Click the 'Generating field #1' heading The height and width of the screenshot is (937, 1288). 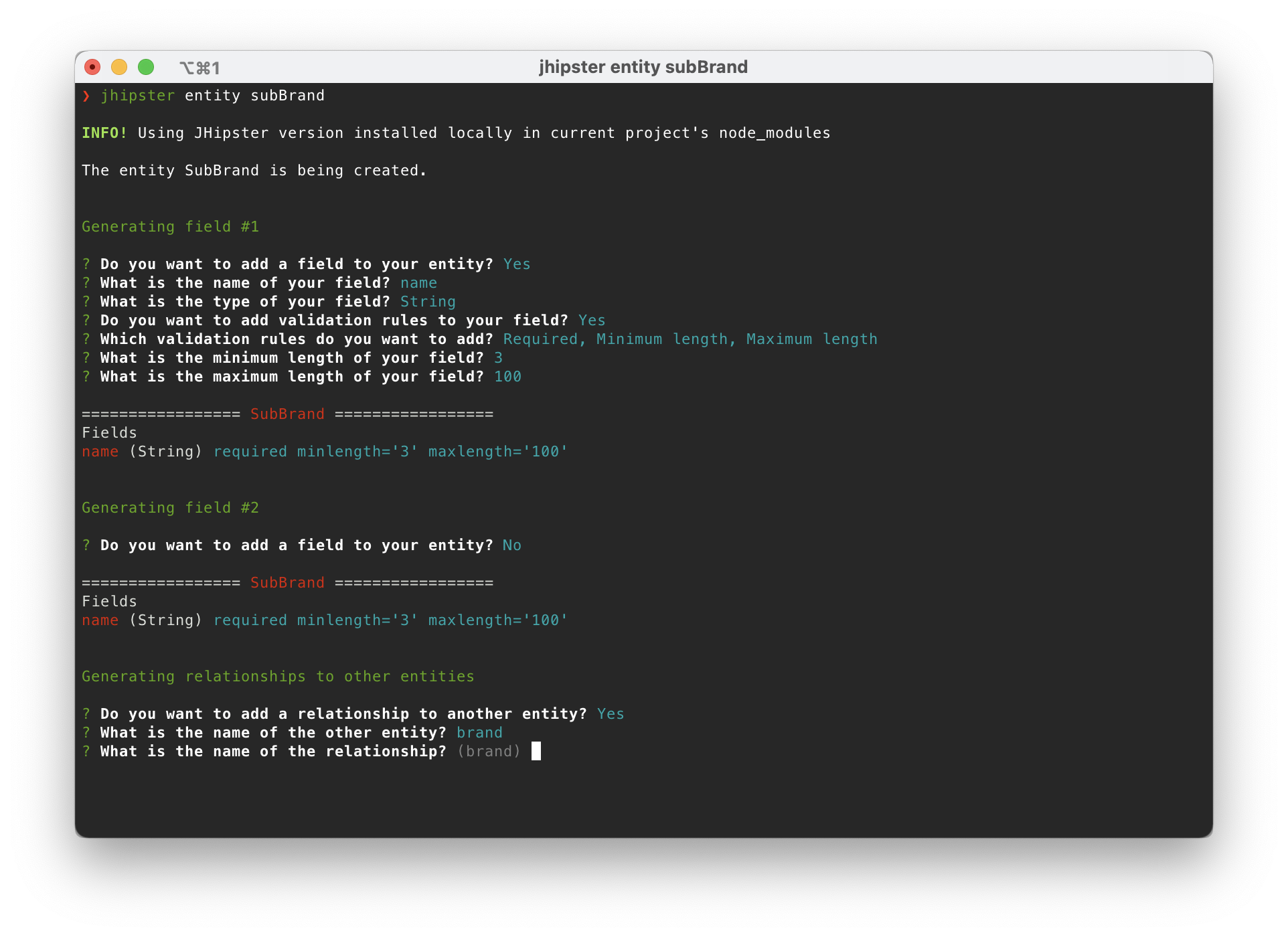point(170,227)
